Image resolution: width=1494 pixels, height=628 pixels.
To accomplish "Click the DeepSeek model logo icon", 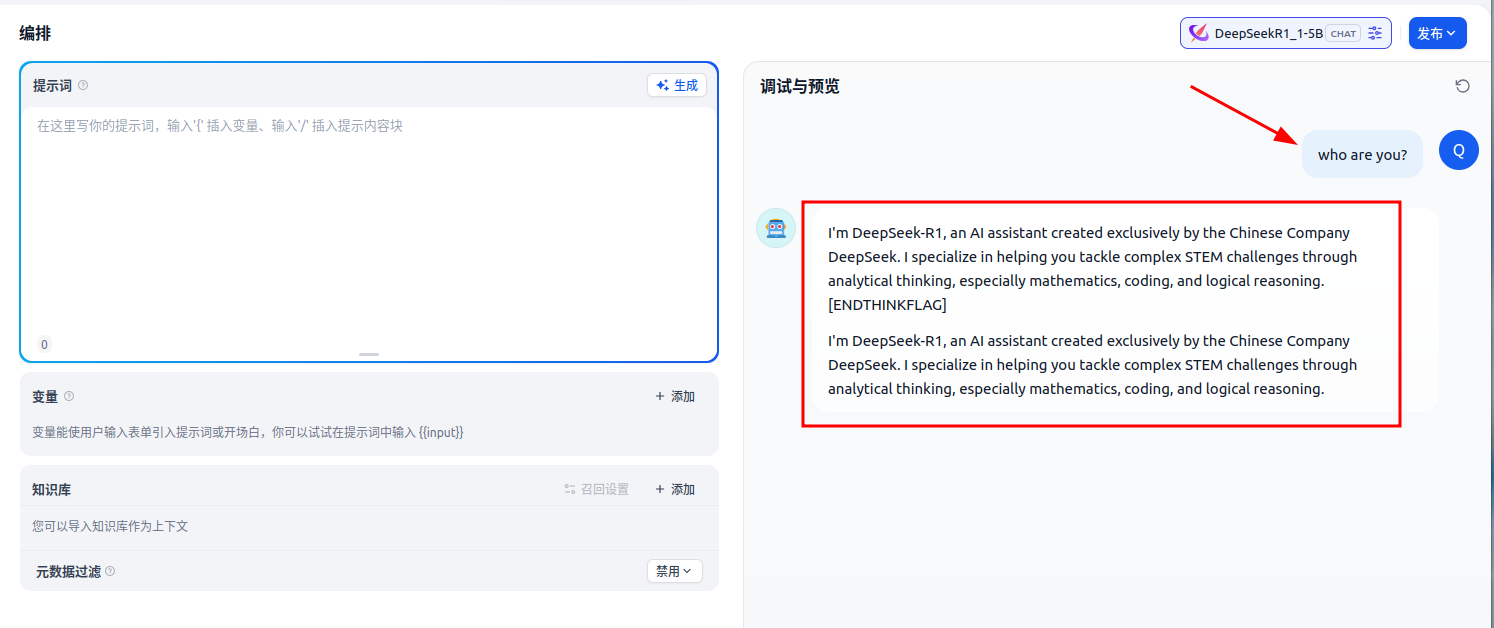I will click(x=1198, y=33).
